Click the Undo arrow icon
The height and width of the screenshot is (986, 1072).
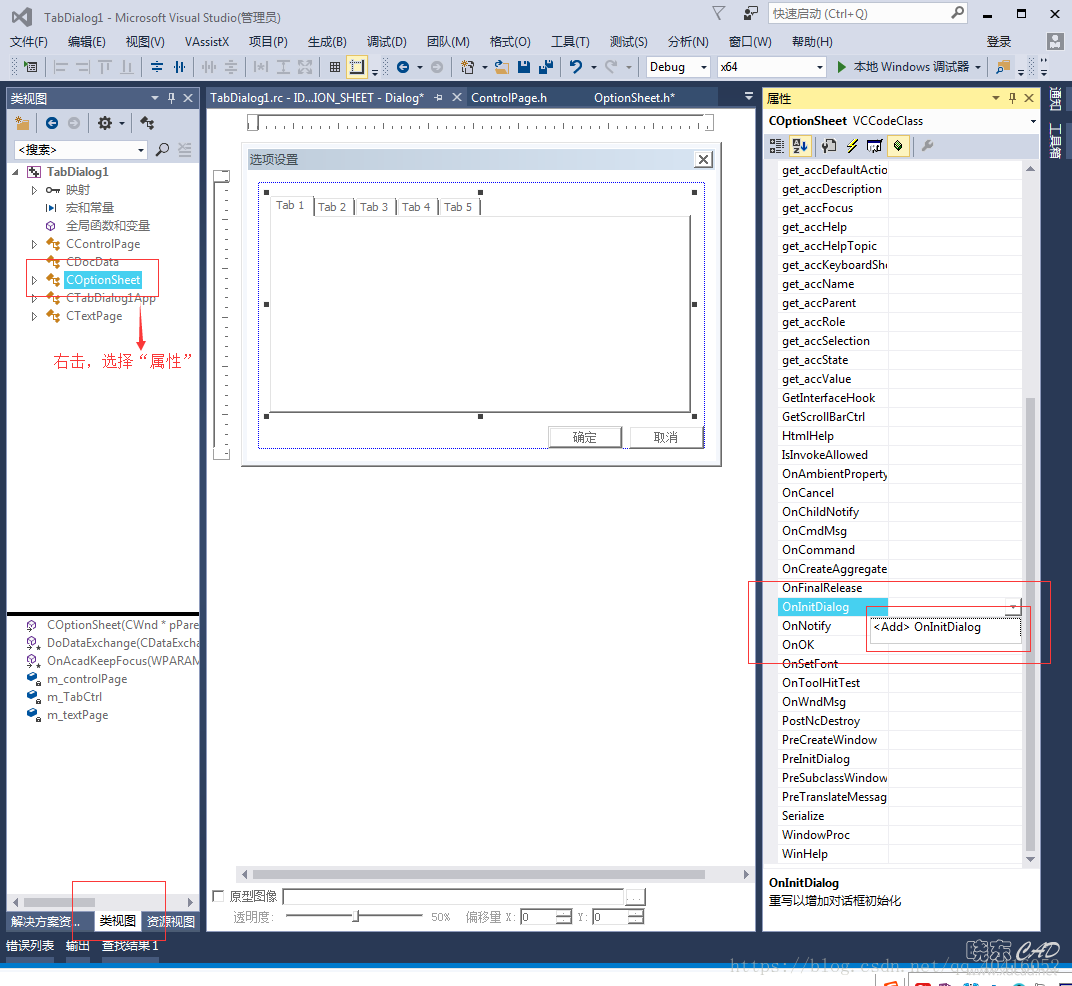point(576,67)
